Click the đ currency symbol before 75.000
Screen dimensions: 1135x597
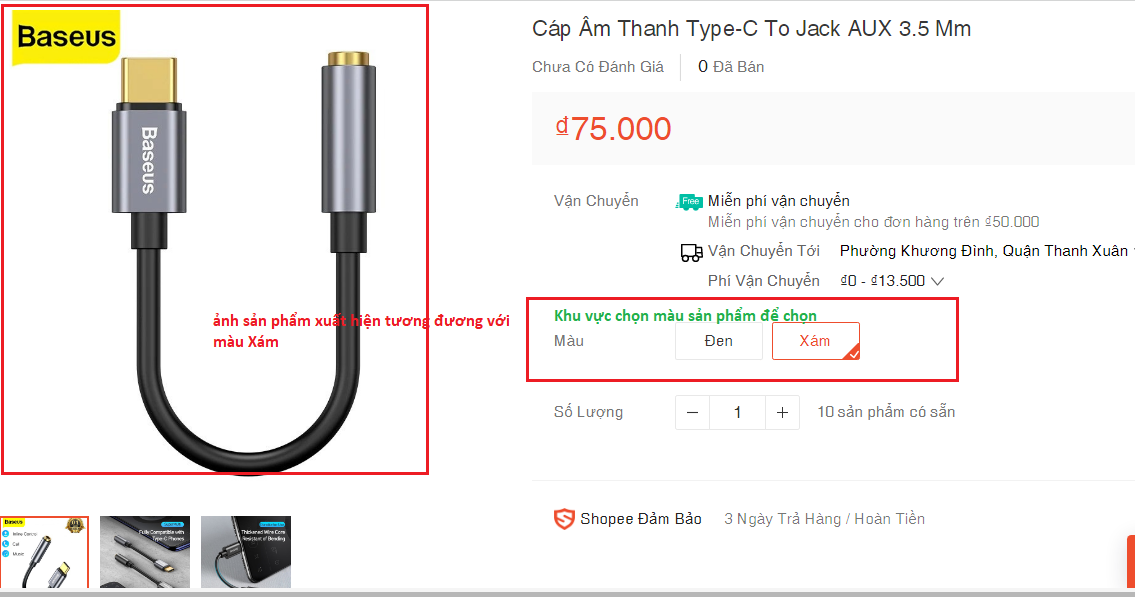[x=562, y=127]
